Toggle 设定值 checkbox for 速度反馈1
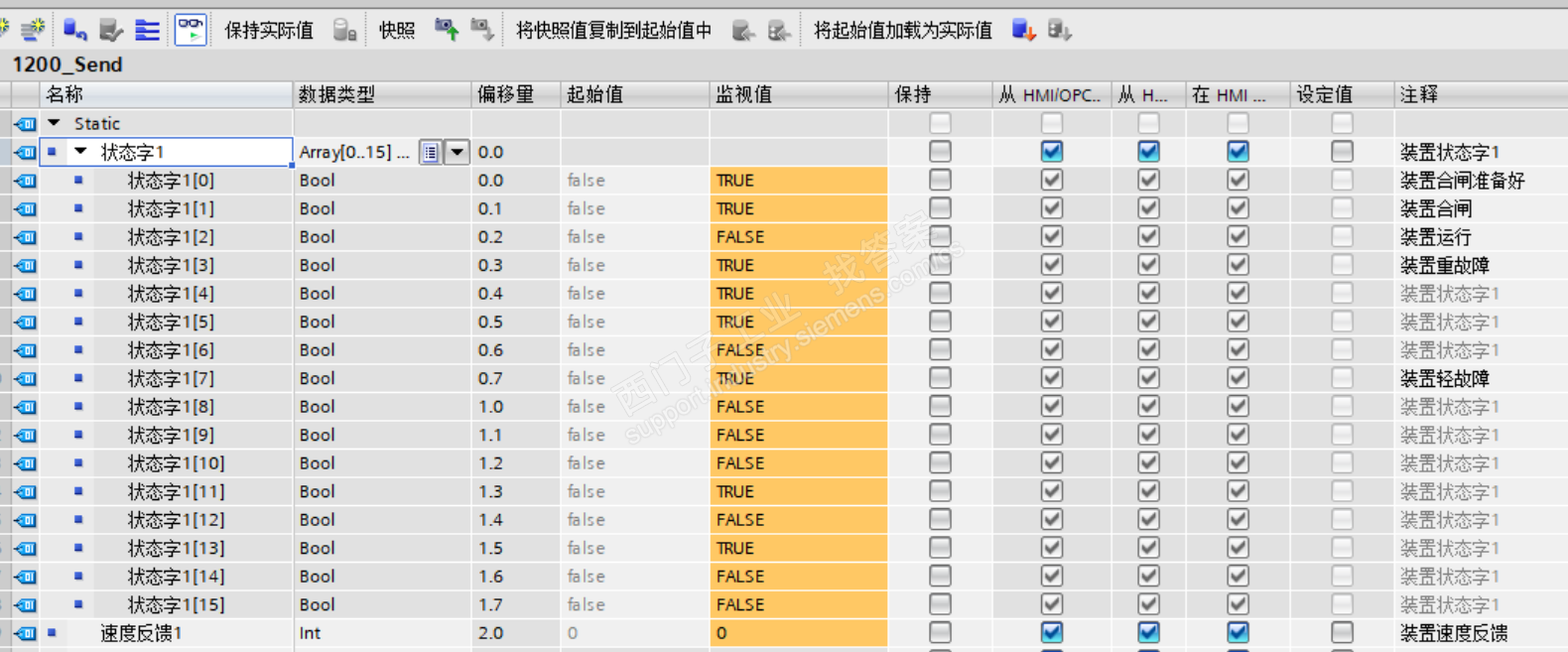1568x652 pixels. pyautogui.click(x=1342, y=632)
